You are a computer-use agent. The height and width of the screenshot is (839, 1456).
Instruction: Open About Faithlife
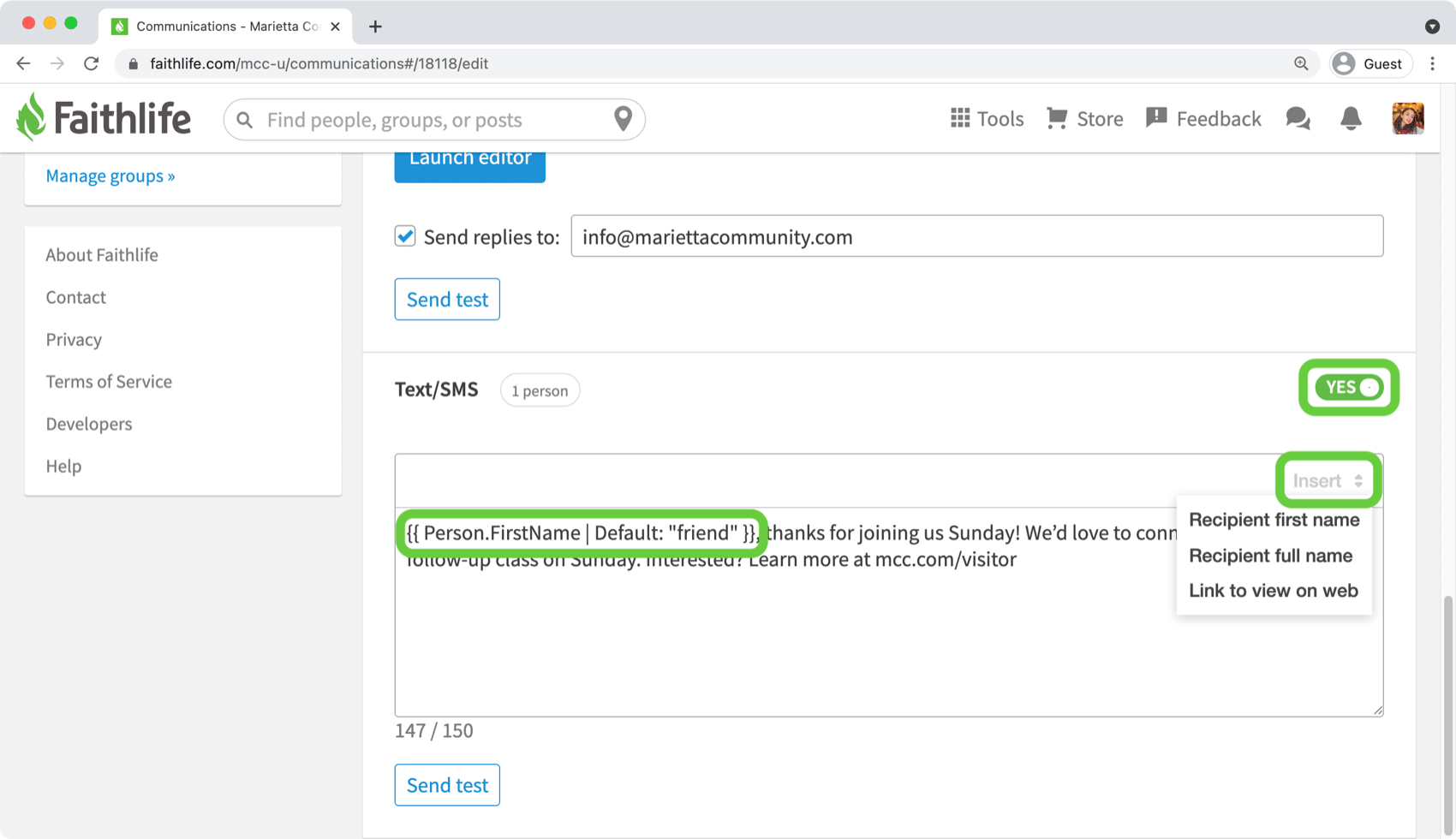(102, 255)
